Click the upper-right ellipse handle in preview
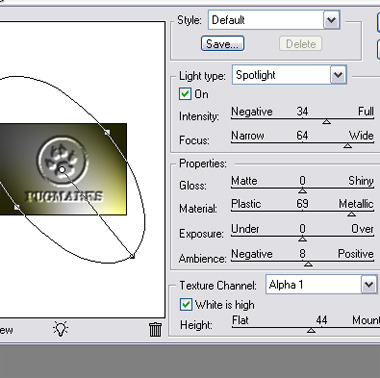380x378 pixels. pos(107,133)
